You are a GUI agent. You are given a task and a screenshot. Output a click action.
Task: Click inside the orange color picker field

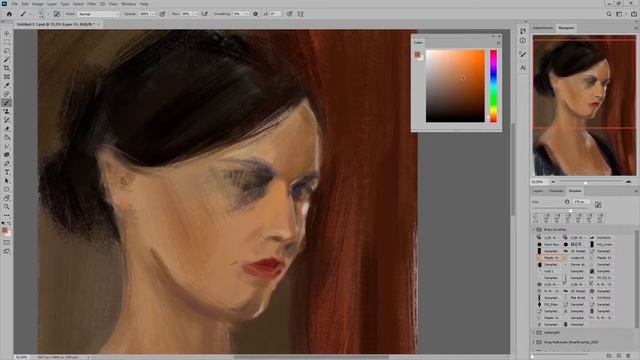455,86
